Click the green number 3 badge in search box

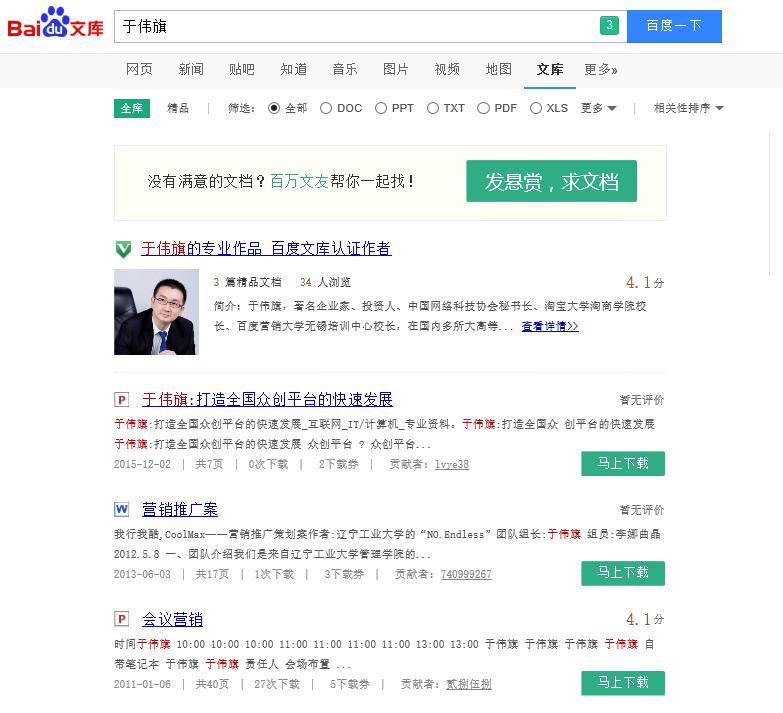click(609, 25)
